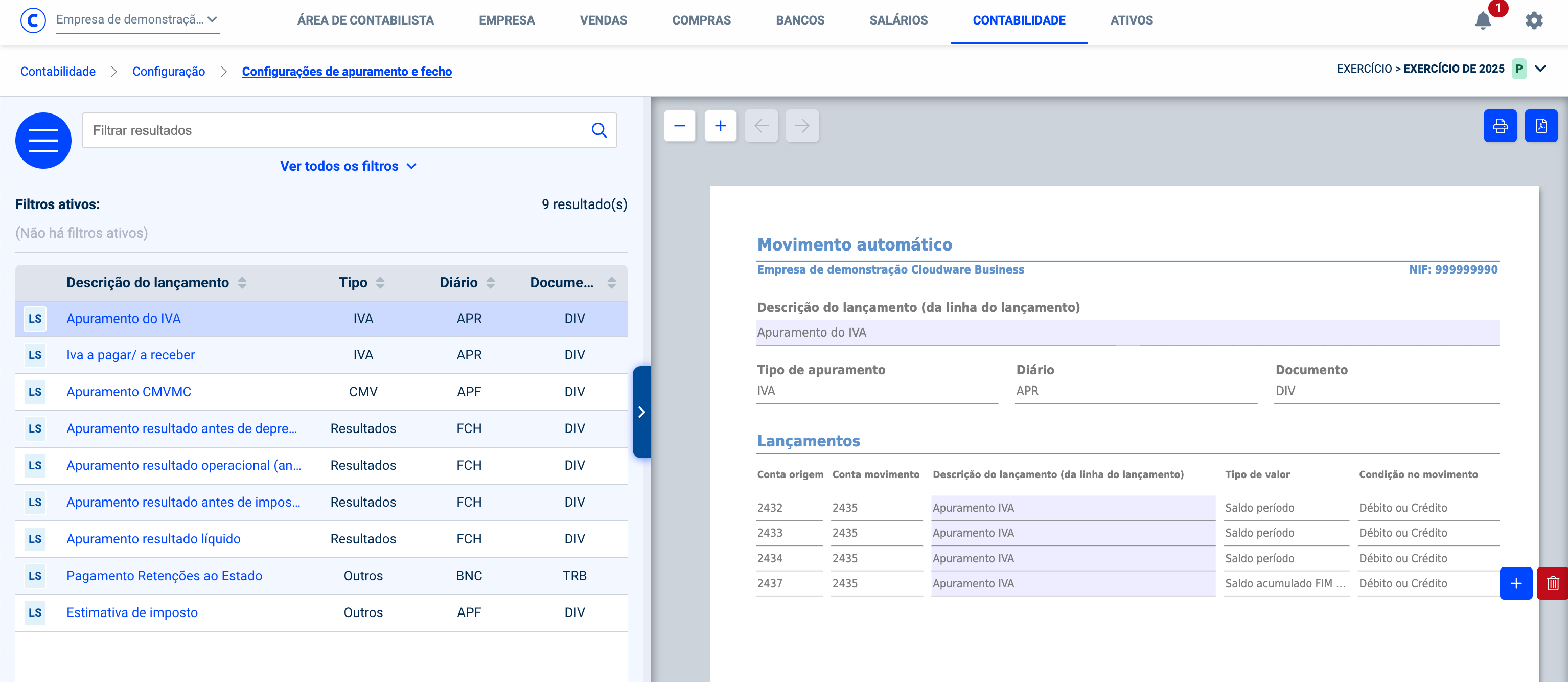Expand the Exercício de 2025 selector
Viewport: 1568px width, 682px height.
pyautogui.click(x=1540, y=69)
